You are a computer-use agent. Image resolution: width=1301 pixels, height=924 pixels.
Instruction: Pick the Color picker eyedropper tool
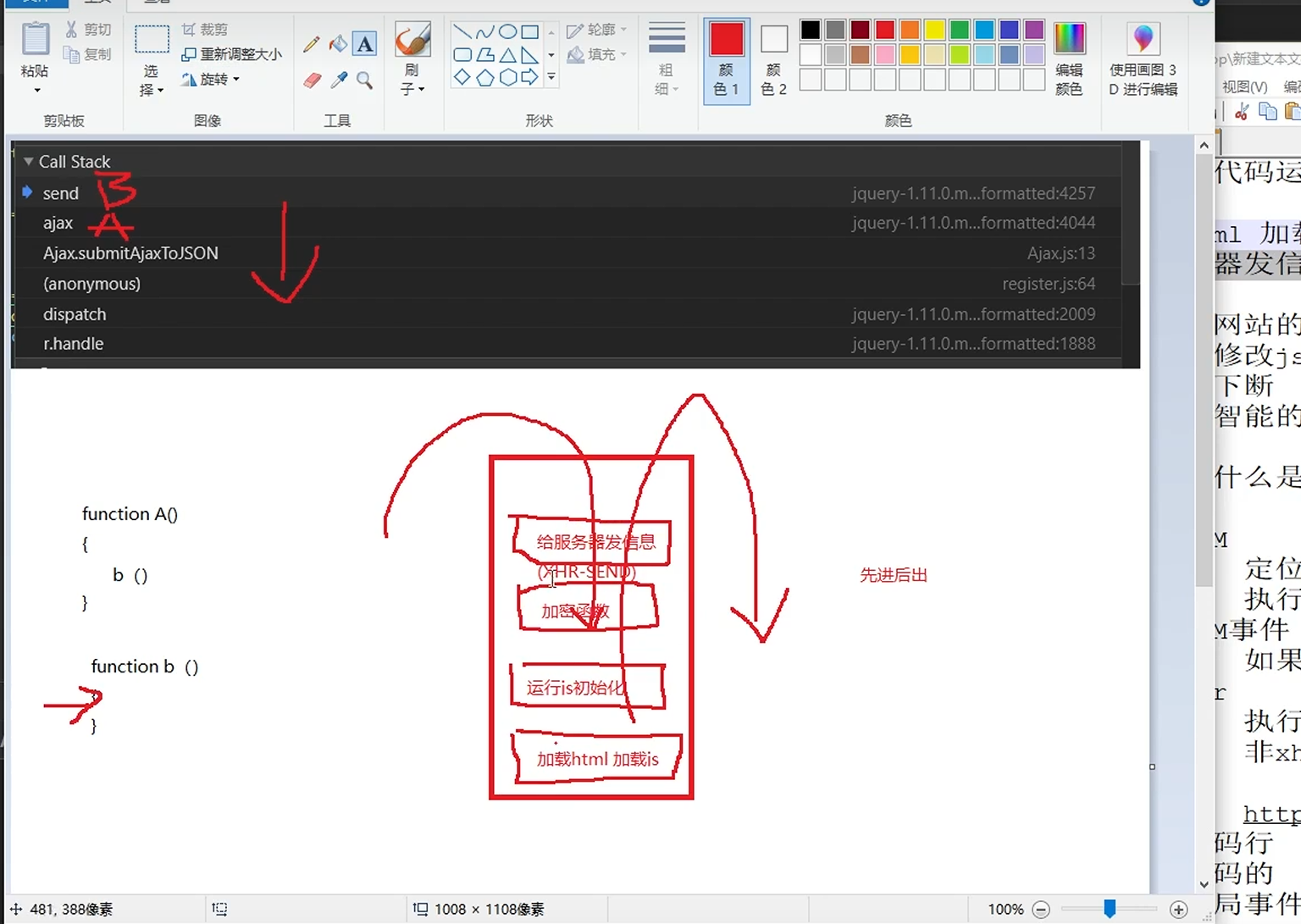[x=339, y=80]
